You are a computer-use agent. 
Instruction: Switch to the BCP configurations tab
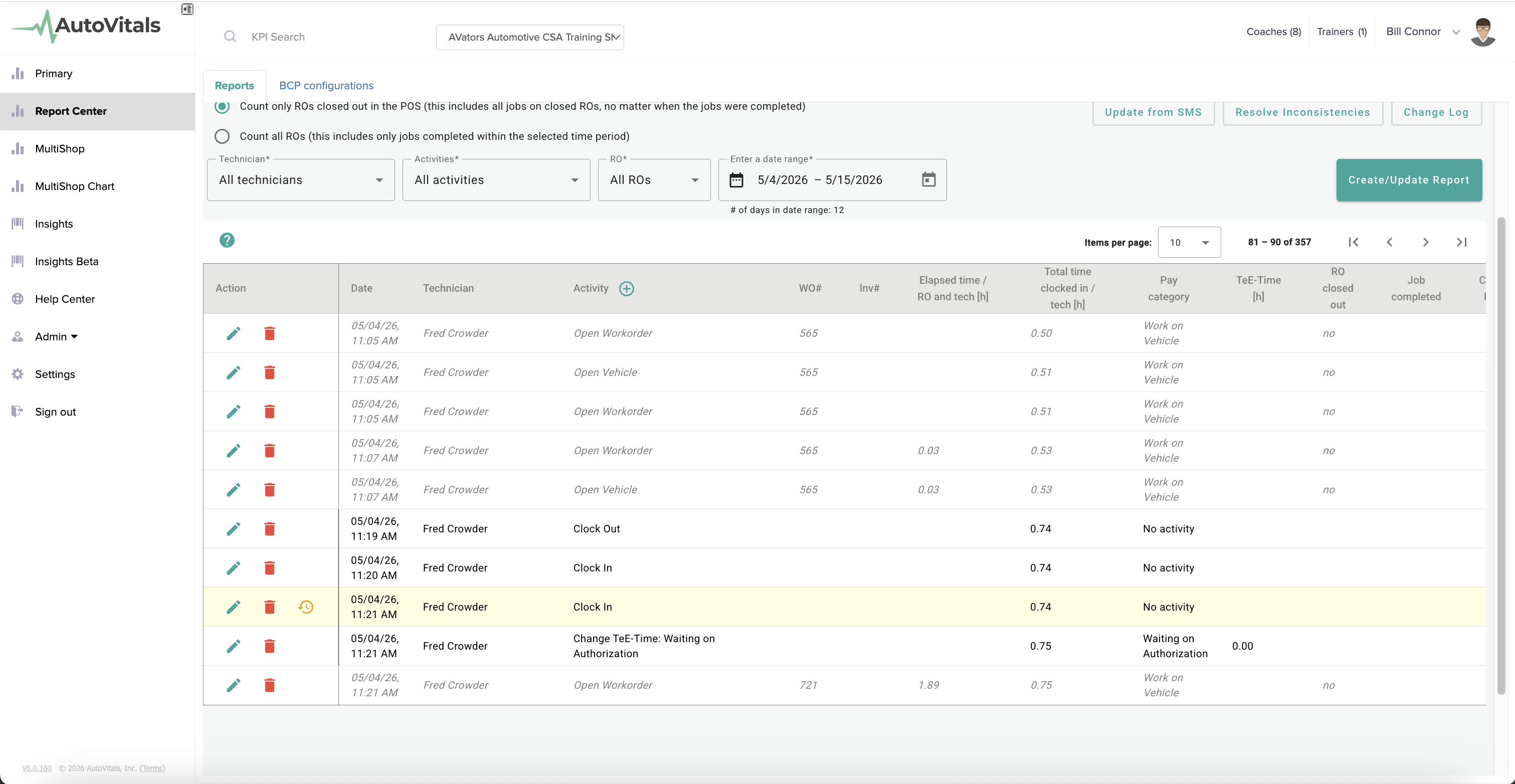[x=326, y=85]
